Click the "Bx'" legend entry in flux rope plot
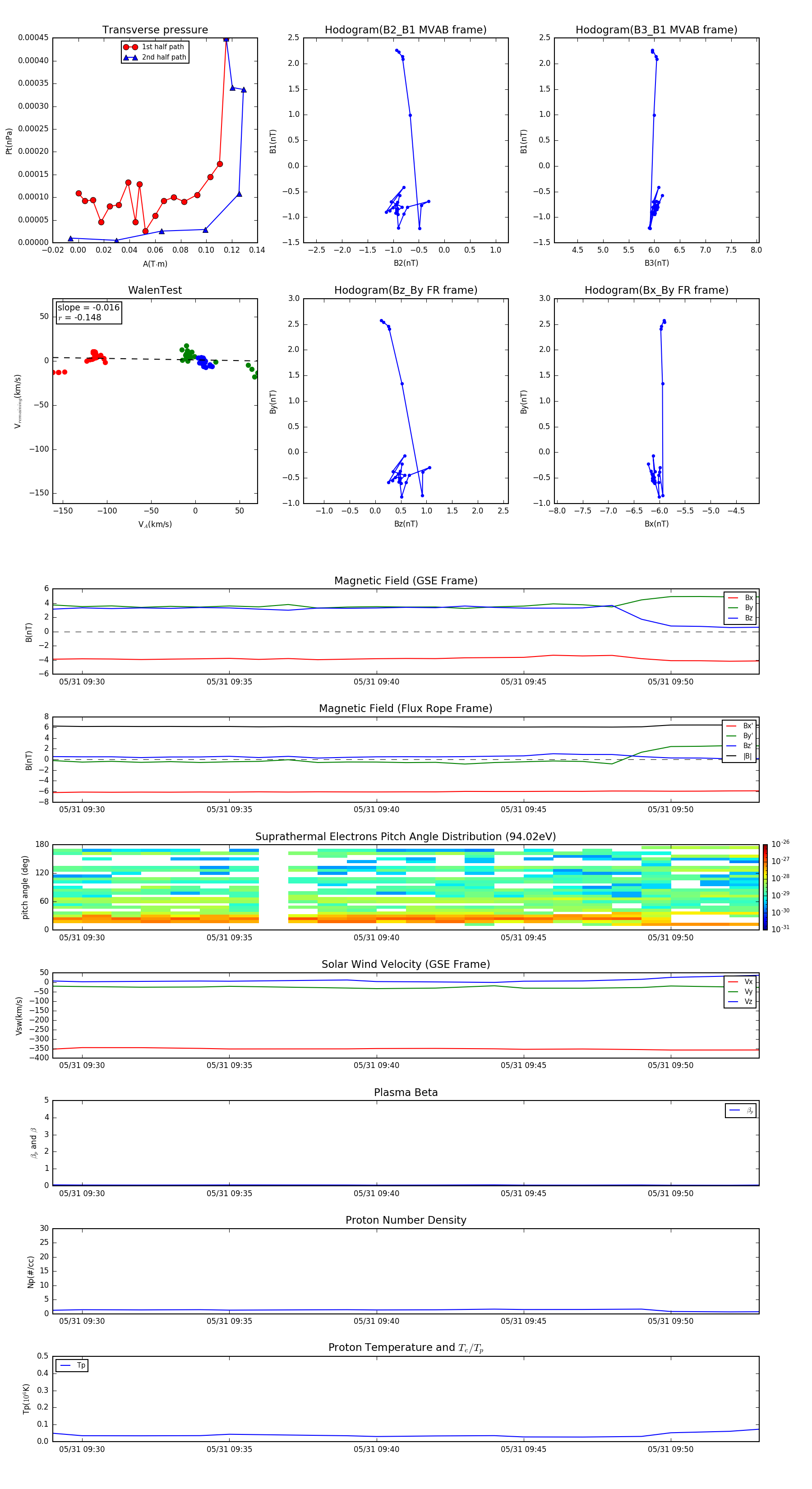 click(x=740, y=726)
